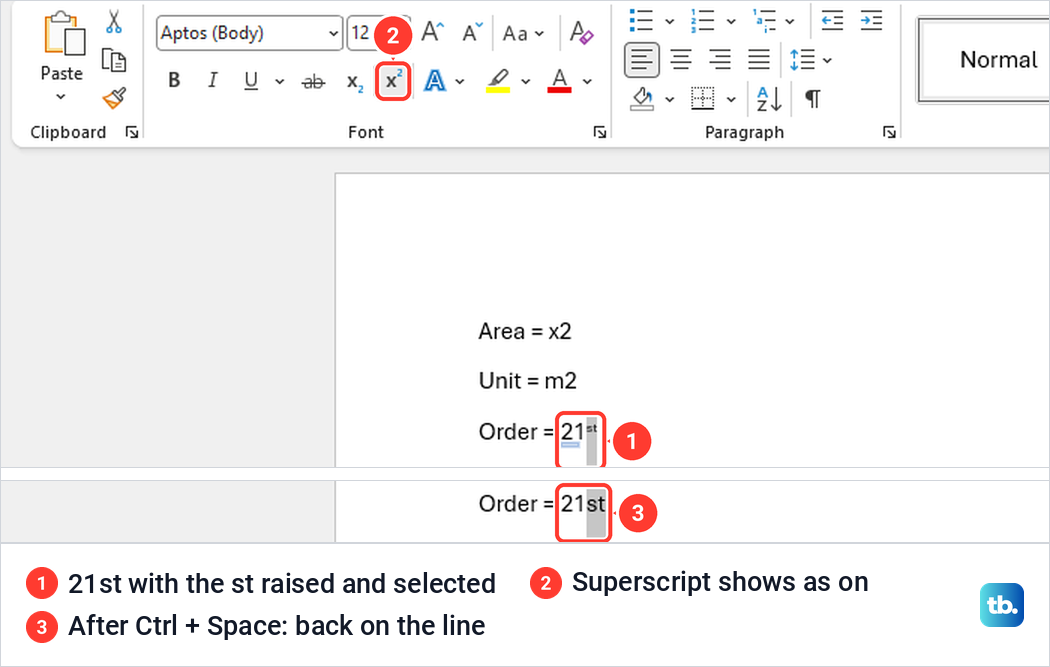
Task: Select Align Right paragraph alignment
Action: click(x=720, y=60)
